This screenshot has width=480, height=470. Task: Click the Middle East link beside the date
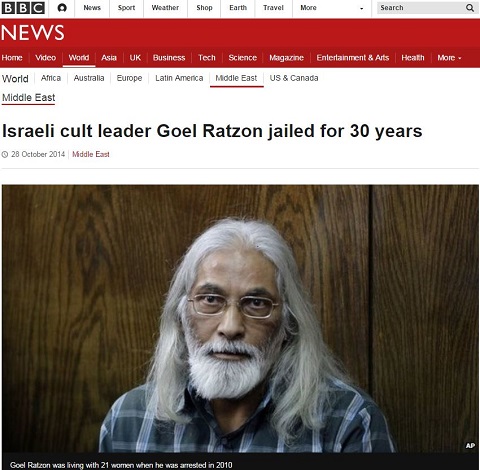(x=91, y=154)
